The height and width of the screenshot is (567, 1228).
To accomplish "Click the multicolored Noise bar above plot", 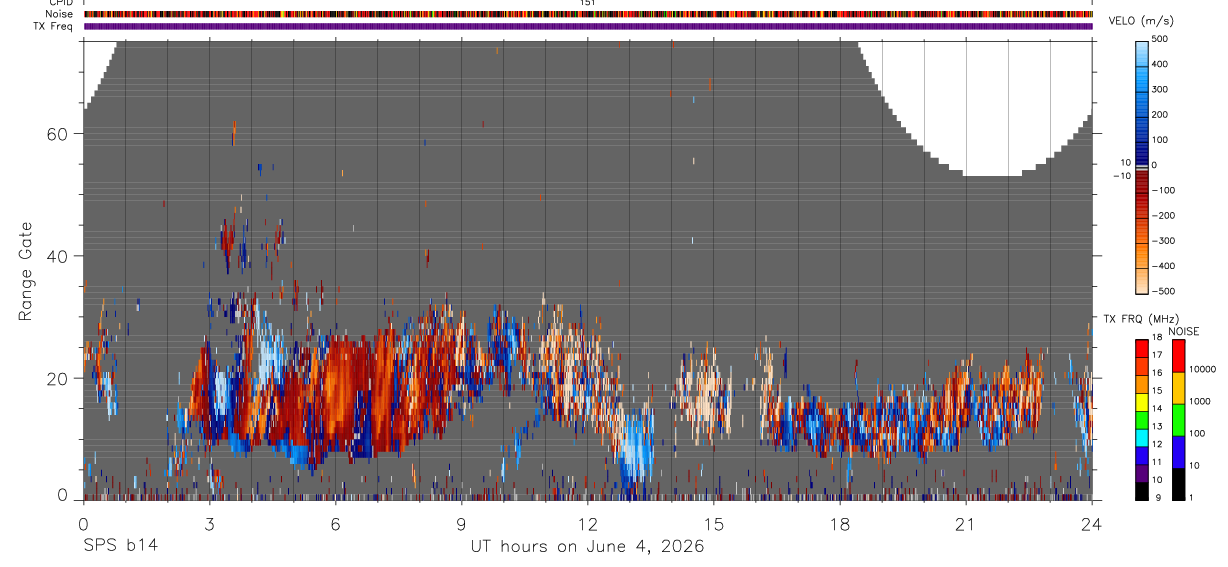I will 588,14.
